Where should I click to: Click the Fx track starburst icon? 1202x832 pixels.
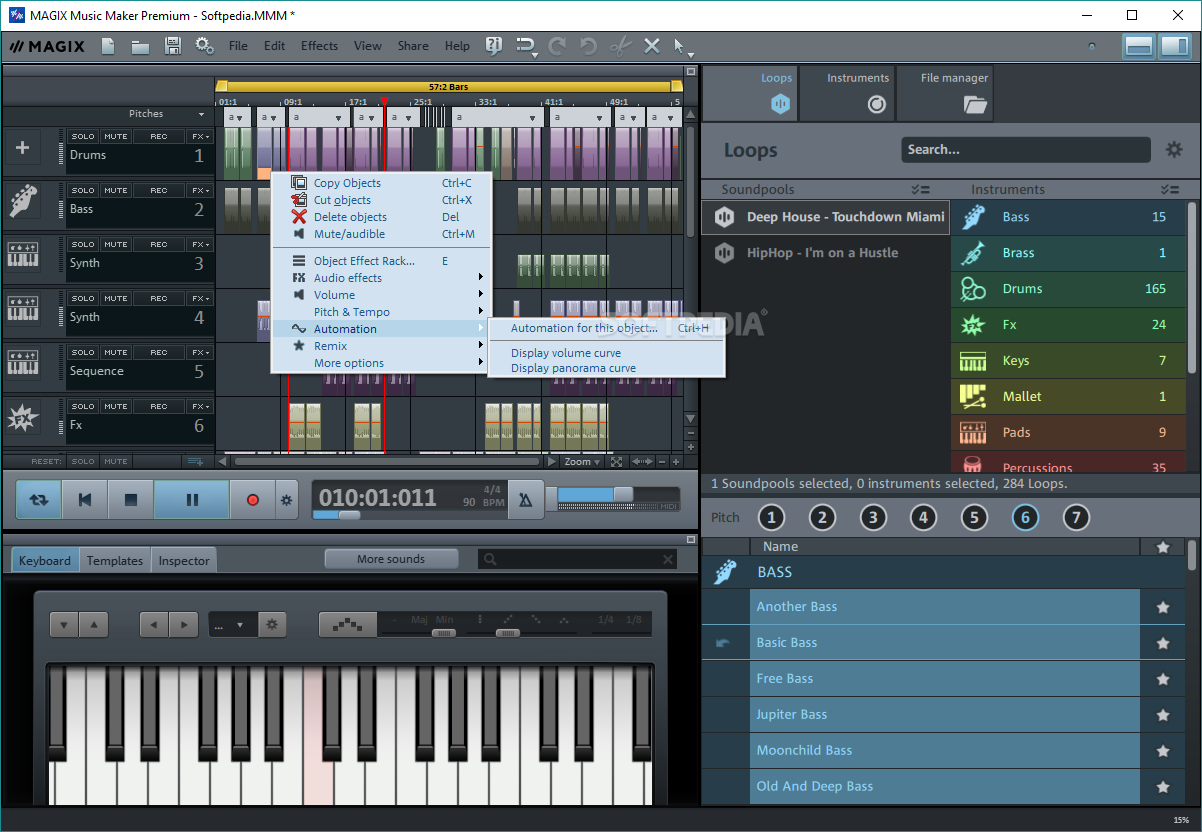tap(23, 418)
